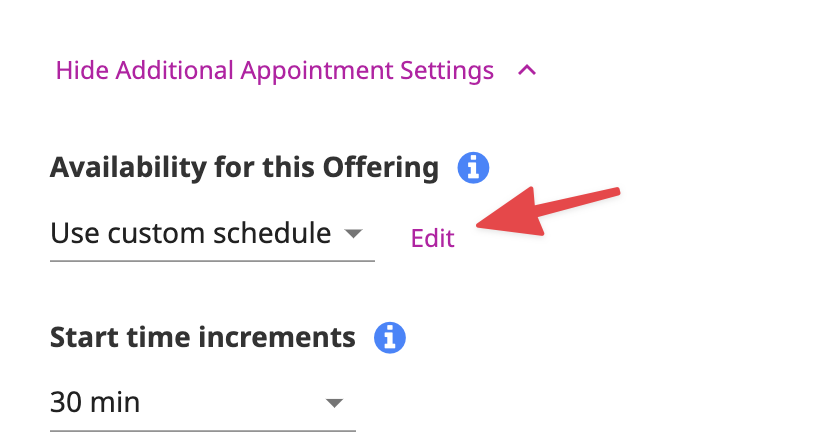Click the Hide Additional Appointment Settings link text
Image resolution: width=824 pixels, height=432 pixels.
(x=275, y=70)
